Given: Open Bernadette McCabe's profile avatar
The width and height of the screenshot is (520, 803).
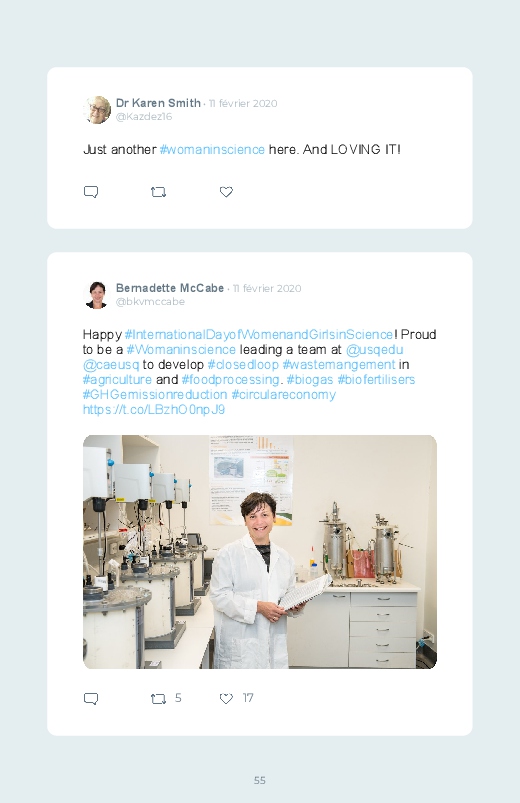Looking at the screenshot, I should [97, 295].
